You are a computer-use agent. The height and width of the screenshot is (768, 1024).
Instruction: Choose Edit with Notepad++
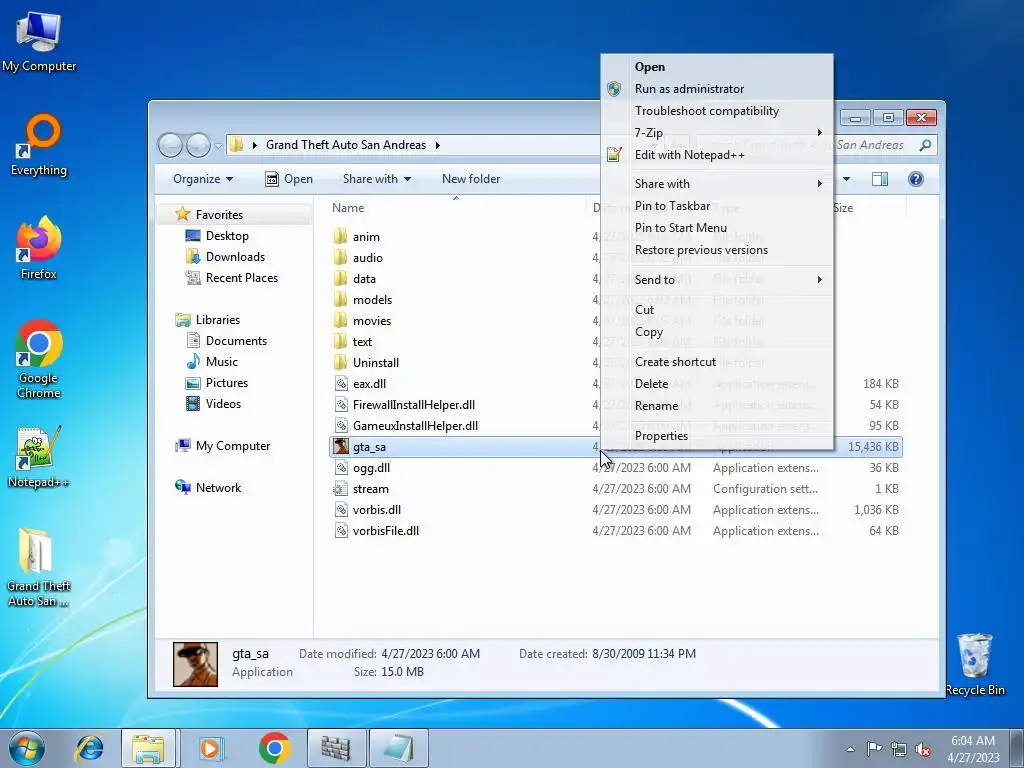click(x=717, y=155)
